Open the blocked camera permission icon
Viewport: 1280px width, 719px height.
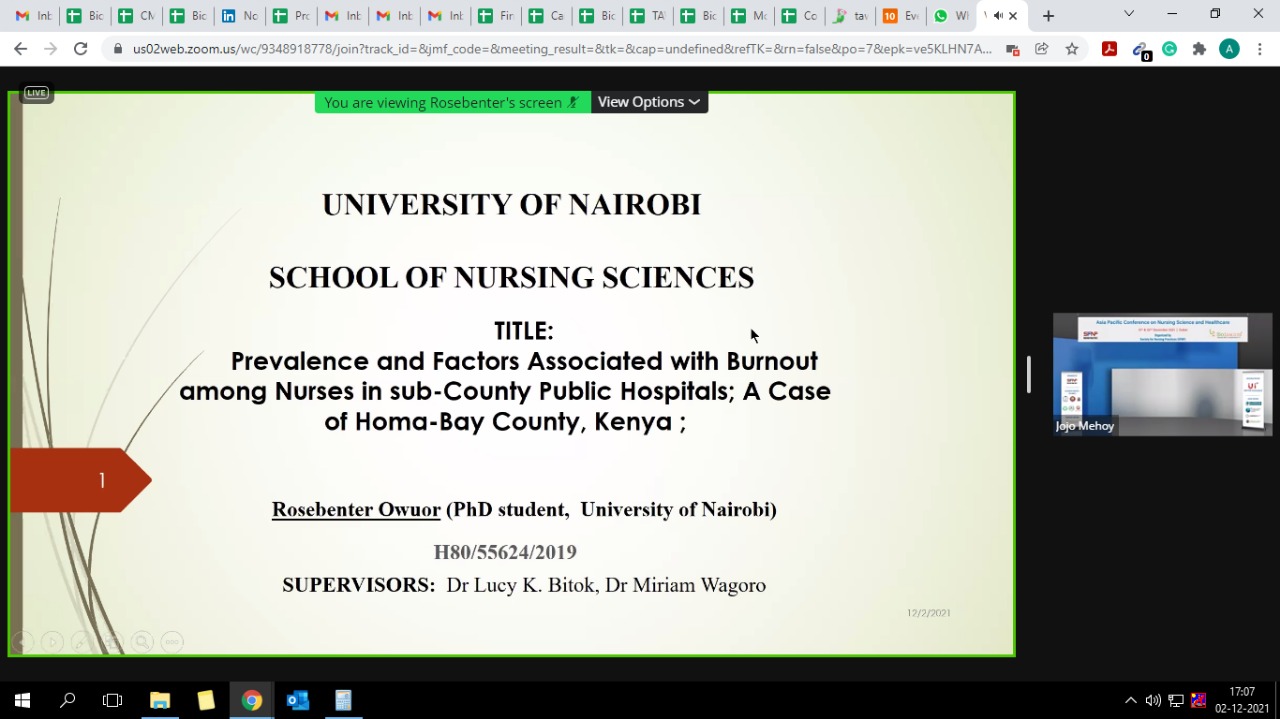coord(1013,49)
